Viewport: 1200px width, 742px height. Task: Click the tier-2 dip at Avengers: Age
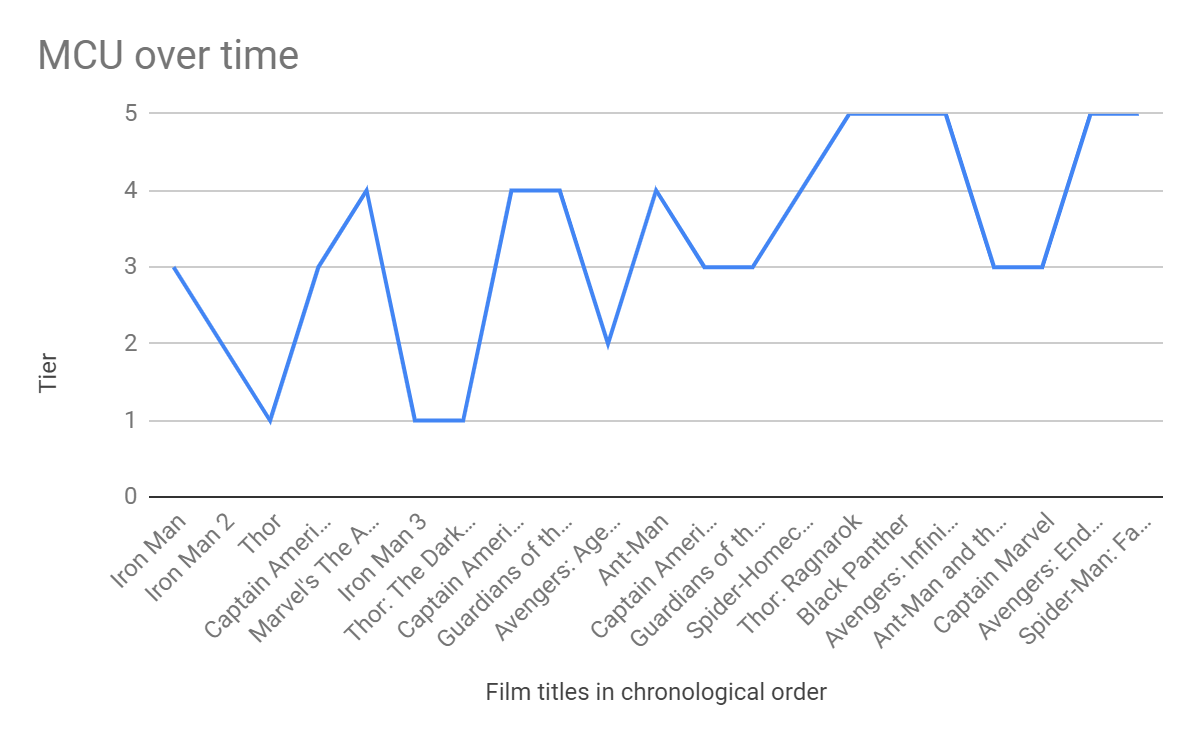click(607, 344)
